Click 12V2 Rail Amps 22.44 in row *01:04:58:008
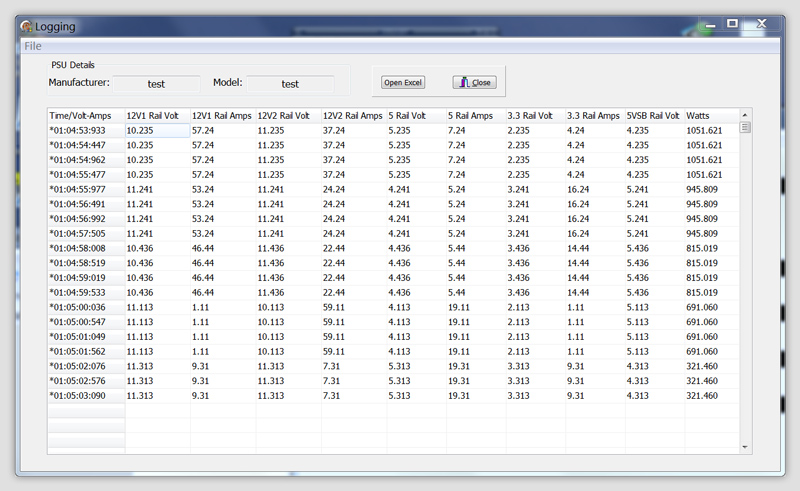The image size is (800, 491). coord(334,249)
